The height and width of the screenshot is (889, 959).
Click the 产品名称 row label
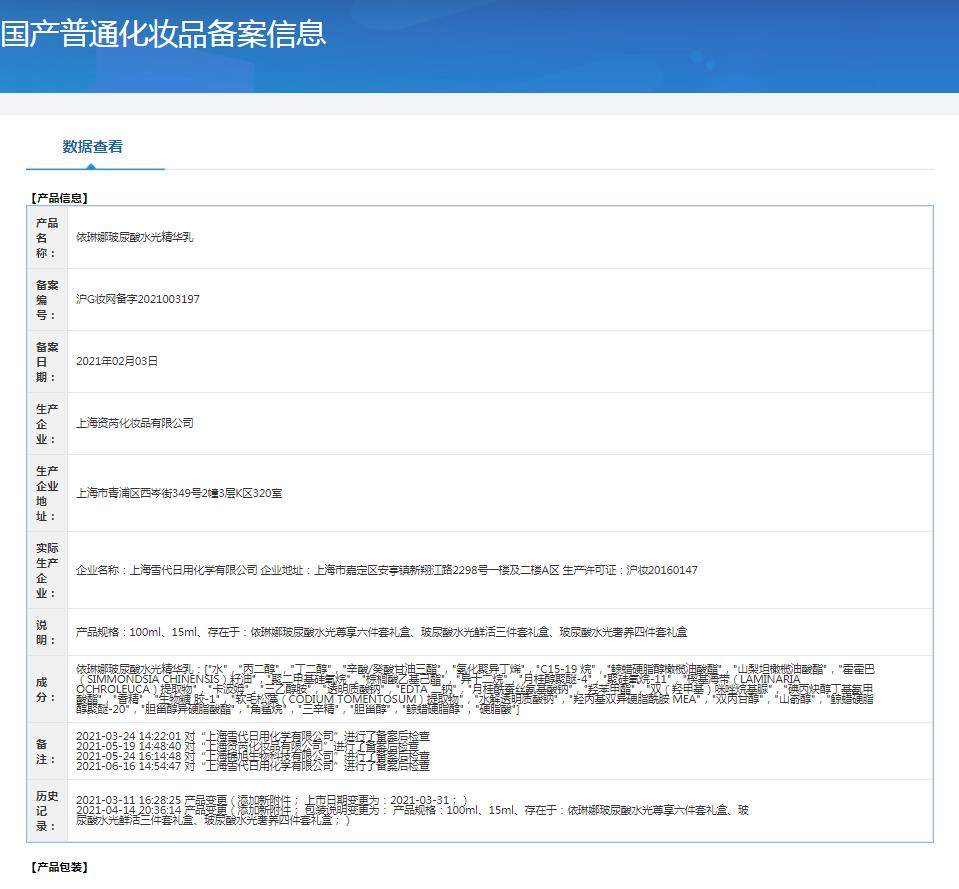46,238
